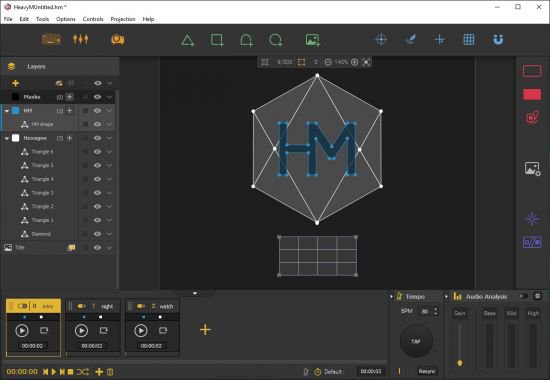
Task: Open the mixer sliders icon in top toolbar
Action: (x=81, y=39)
